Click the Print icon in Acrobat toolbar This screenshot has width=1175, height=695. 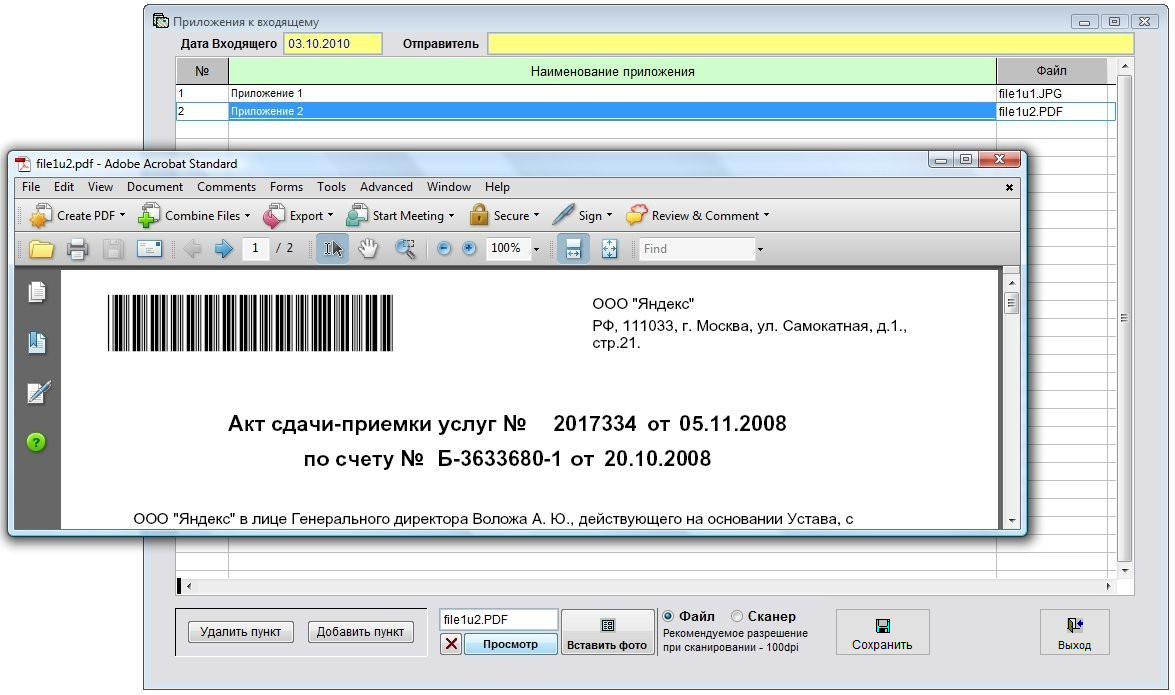click(x=77, y=249)
